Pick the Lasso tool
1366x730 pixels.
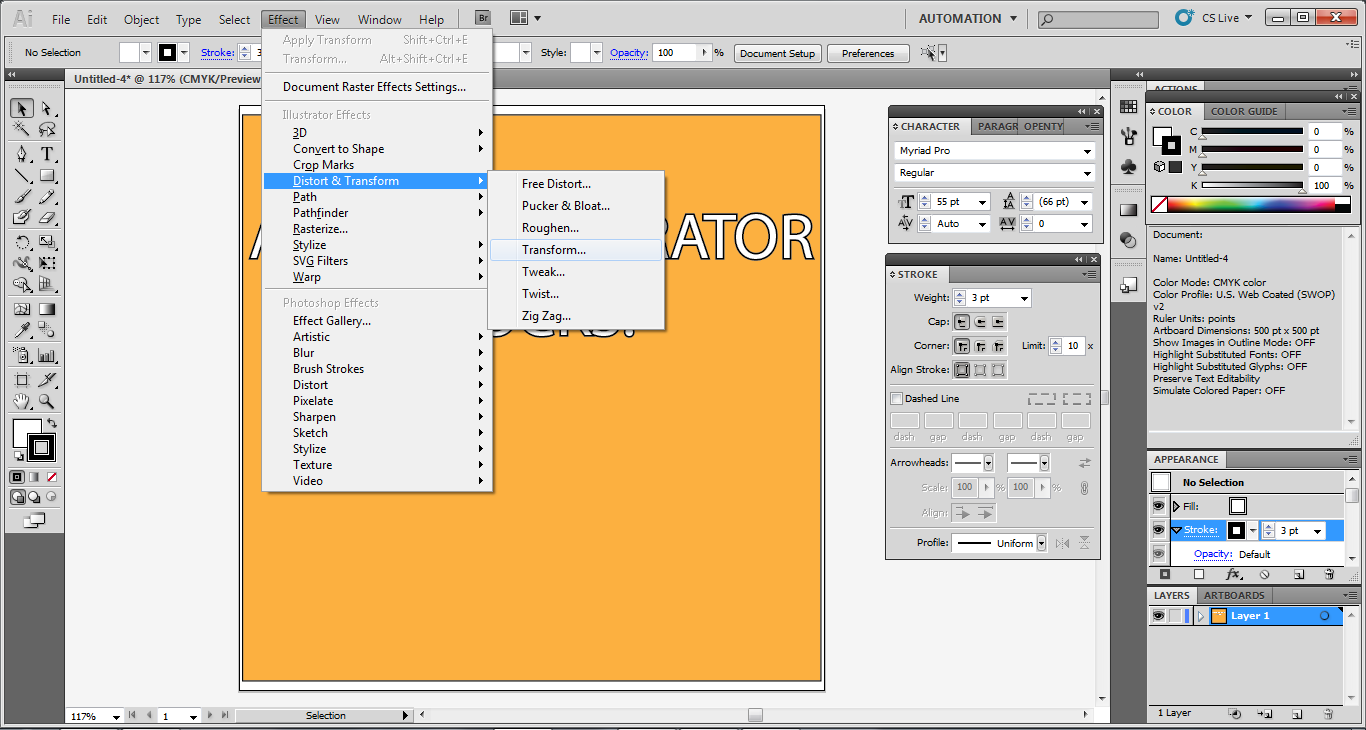tap(46, 130)
